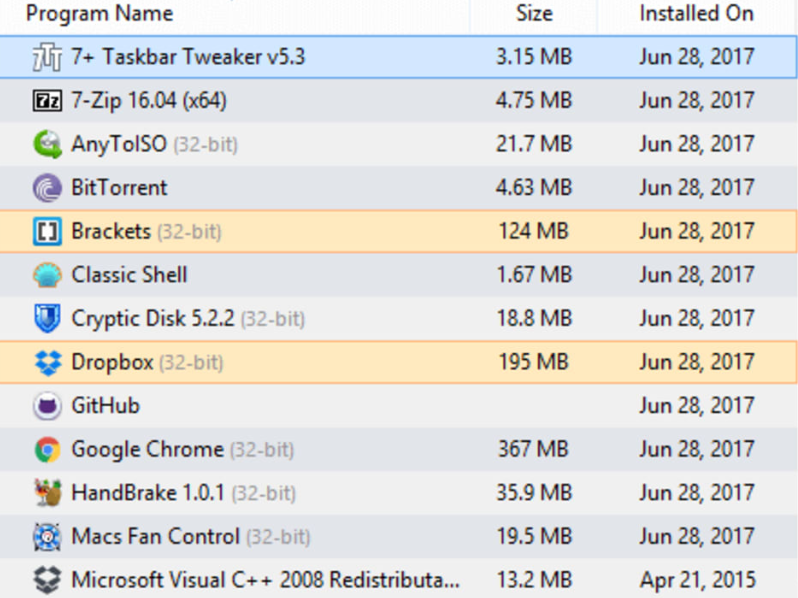Select Microsoft Visual C++ 2008 Redistributable name
The height and width of the screenshot is (598, 798).
pos(265,580)
